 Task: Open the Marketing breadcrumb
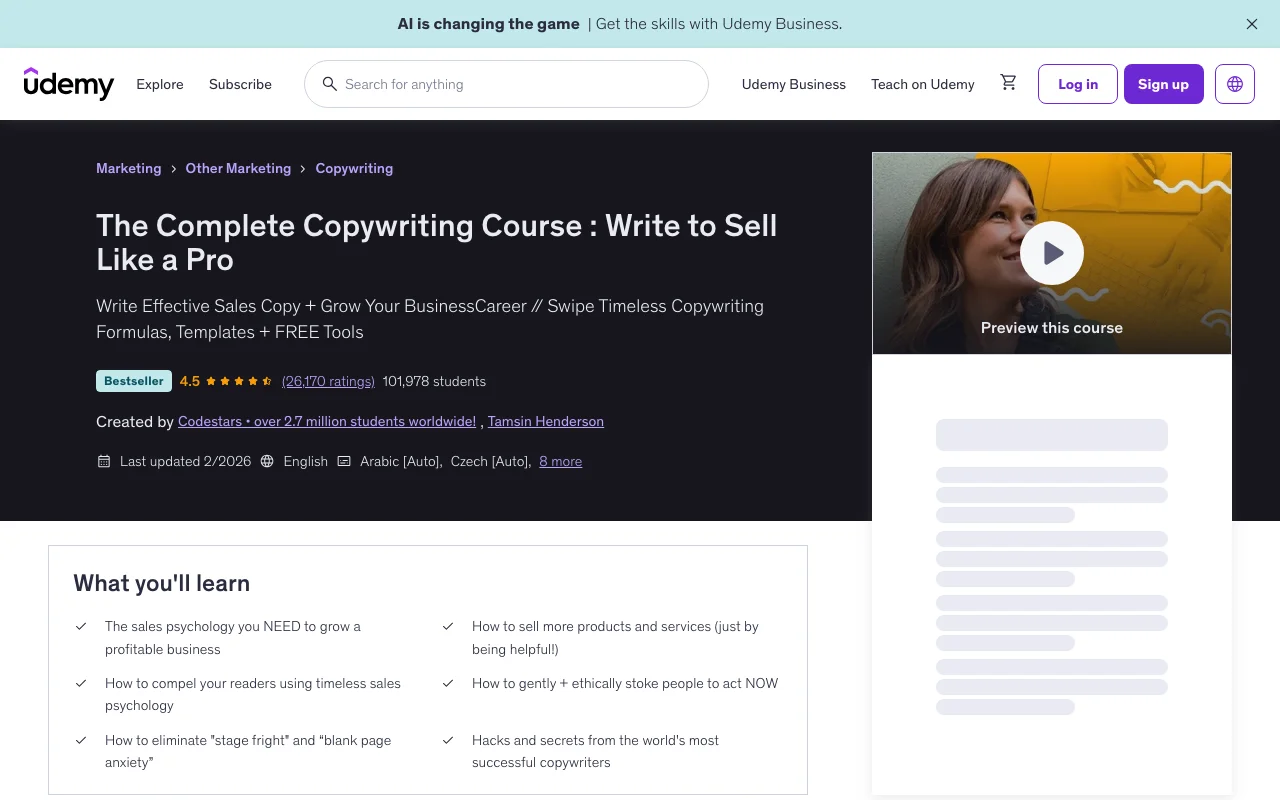[128, 168]
